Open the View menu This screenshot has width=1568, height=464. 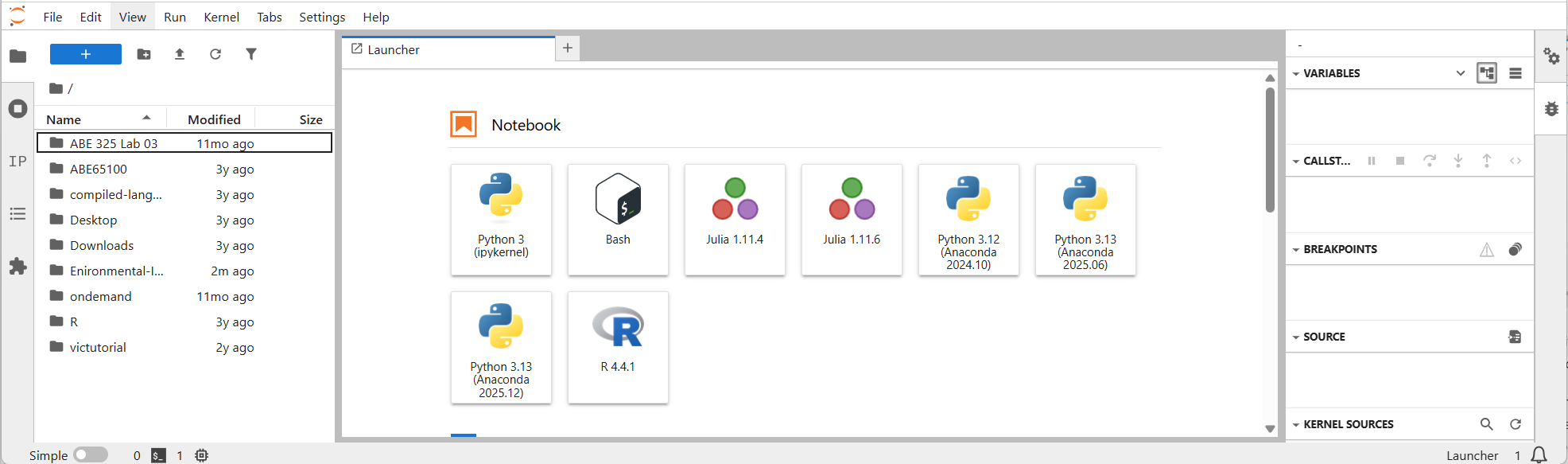133,17
